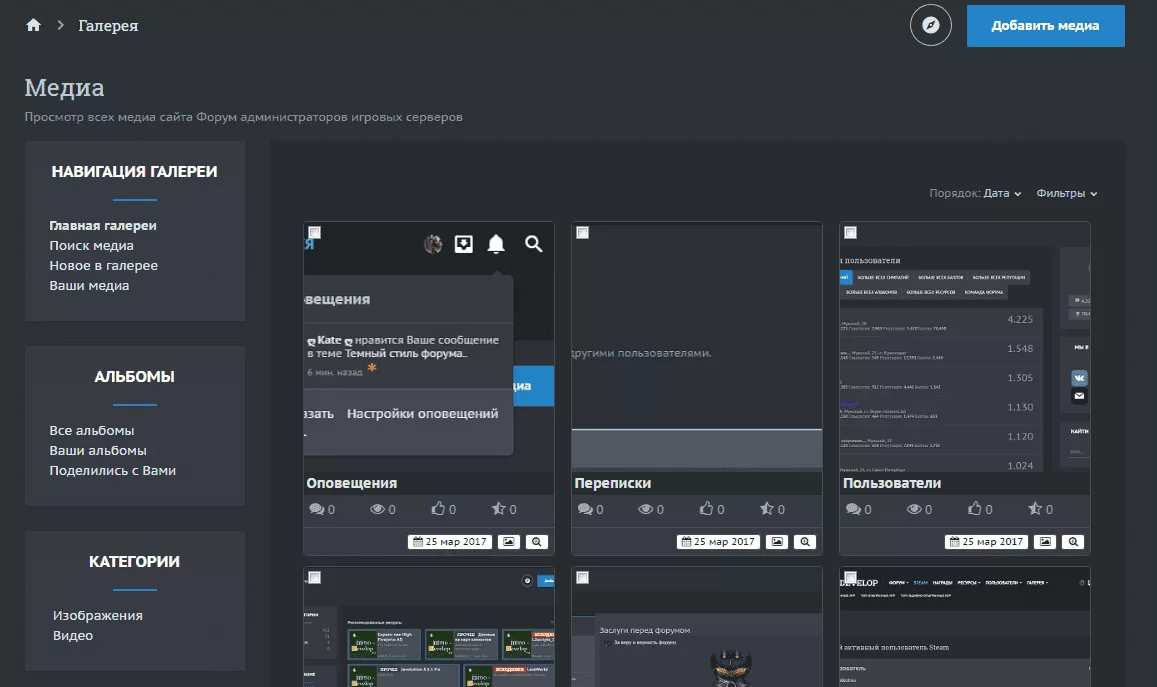Zoom magnifier on Пользователи card footer
The height and width of the screenshot is (687, 1157).
tap(1074, 542)
